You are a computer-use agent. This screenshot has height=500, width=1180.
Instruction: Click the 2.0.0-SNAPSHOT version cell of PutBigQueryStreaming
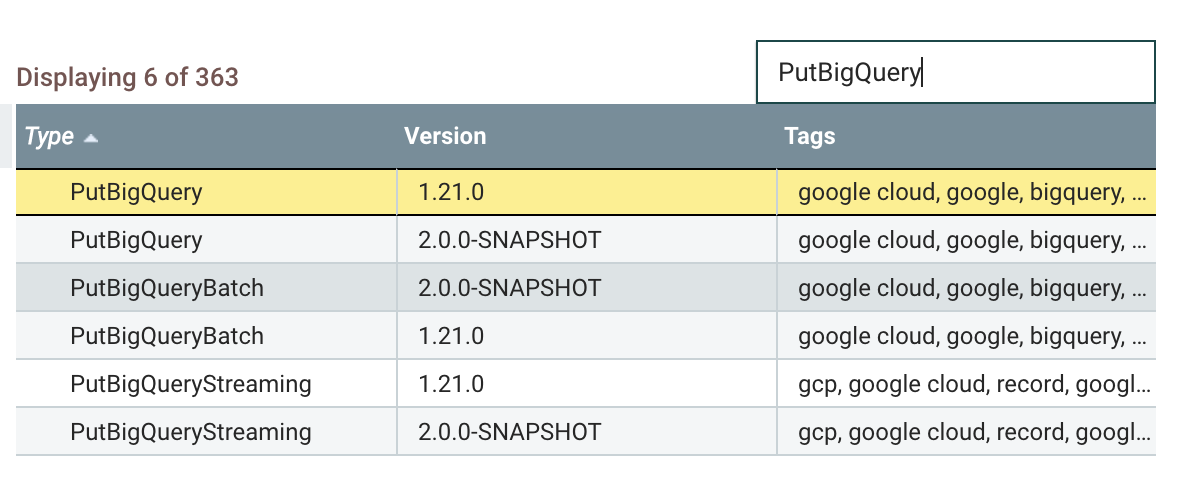(587, 432)
